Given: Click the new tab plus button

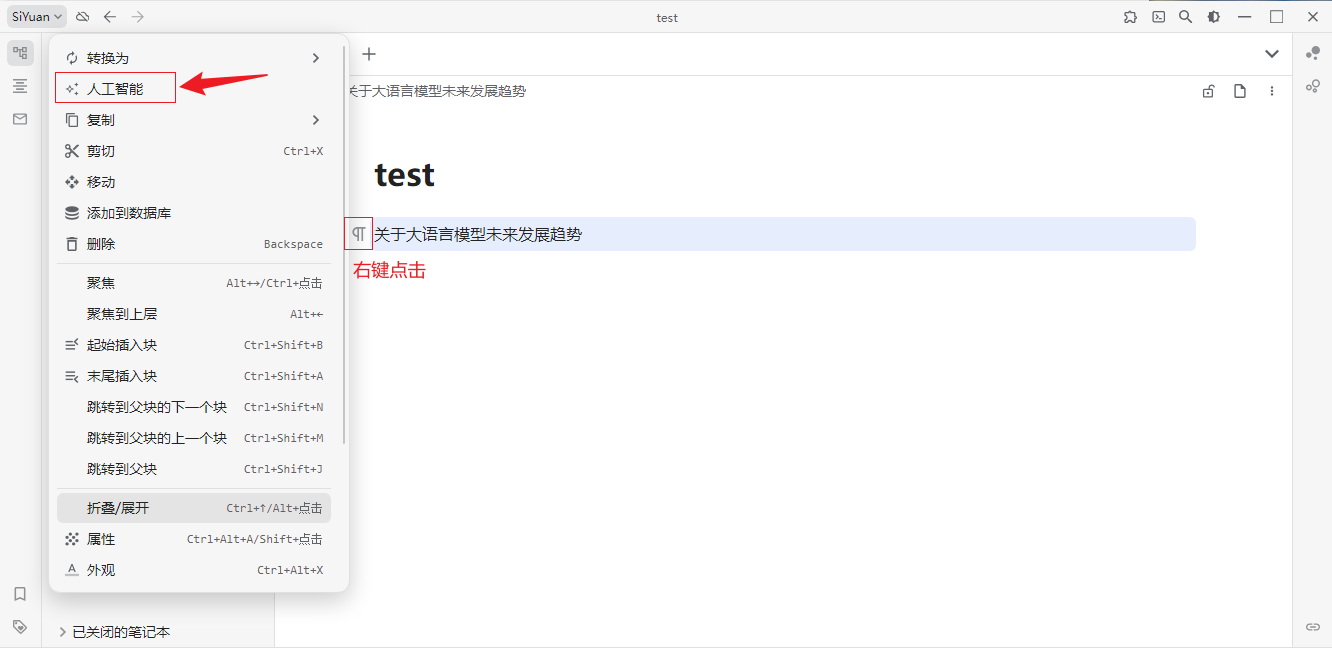Looking at the screenshot, I should point(369,54).
